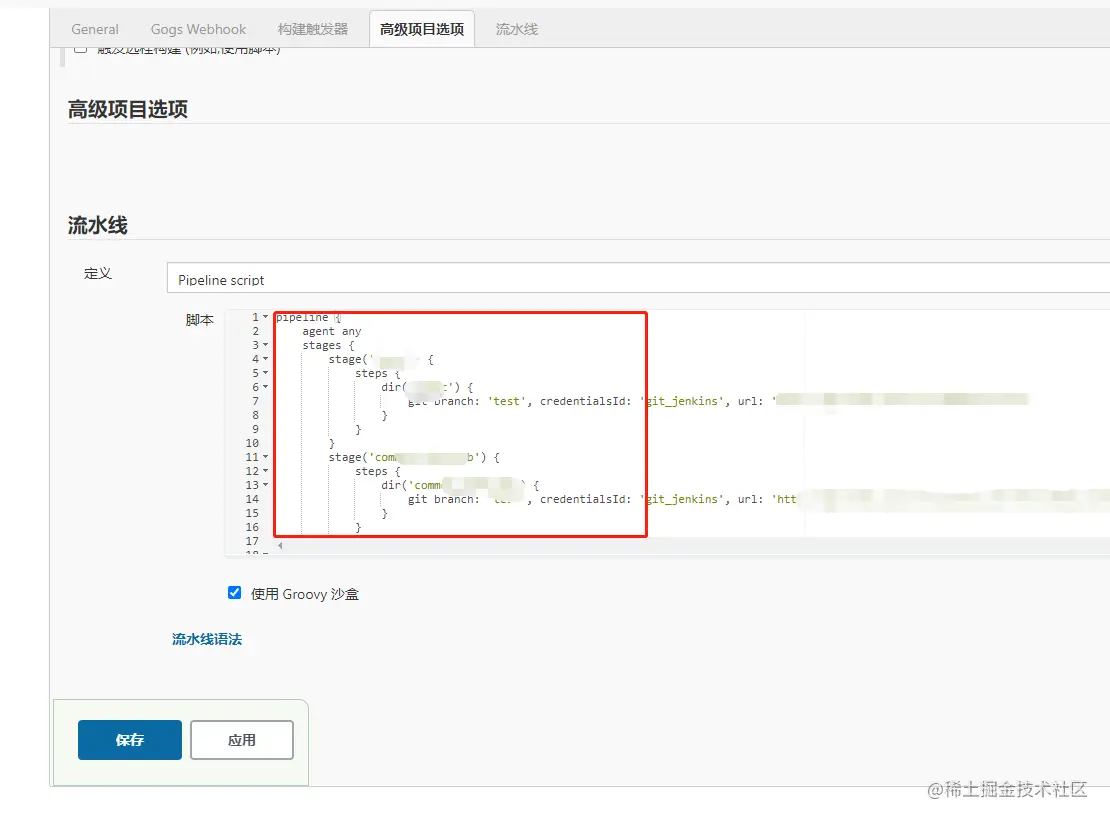Click line number 10 in the gutter

point(252,443)
